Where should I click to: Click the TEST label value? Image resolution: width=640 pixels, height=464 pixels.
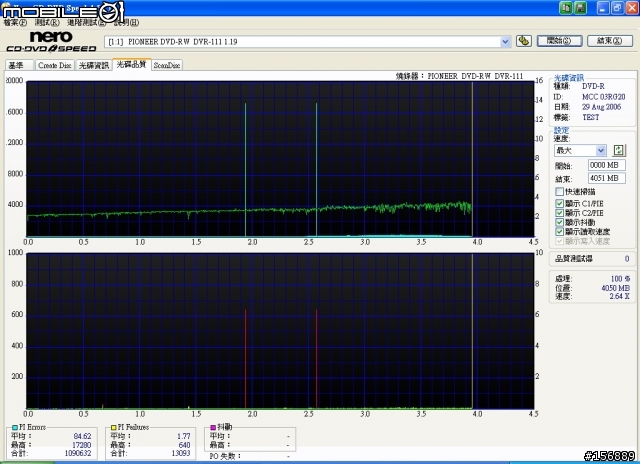click(591, 117)
